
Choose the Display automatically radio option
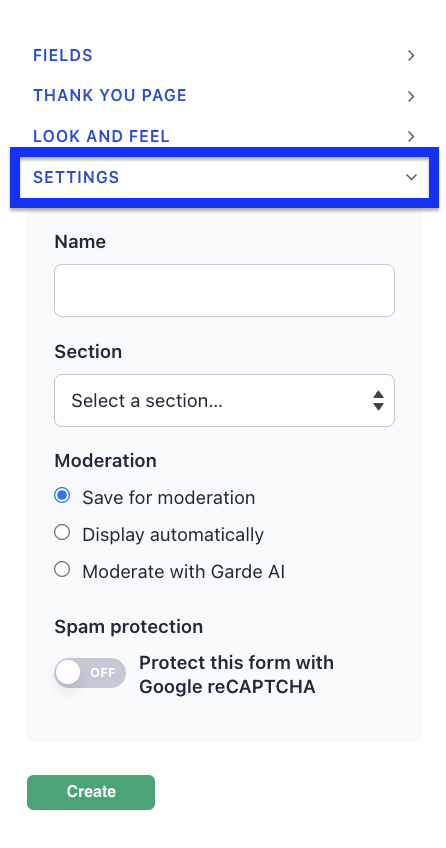point(62,533)
